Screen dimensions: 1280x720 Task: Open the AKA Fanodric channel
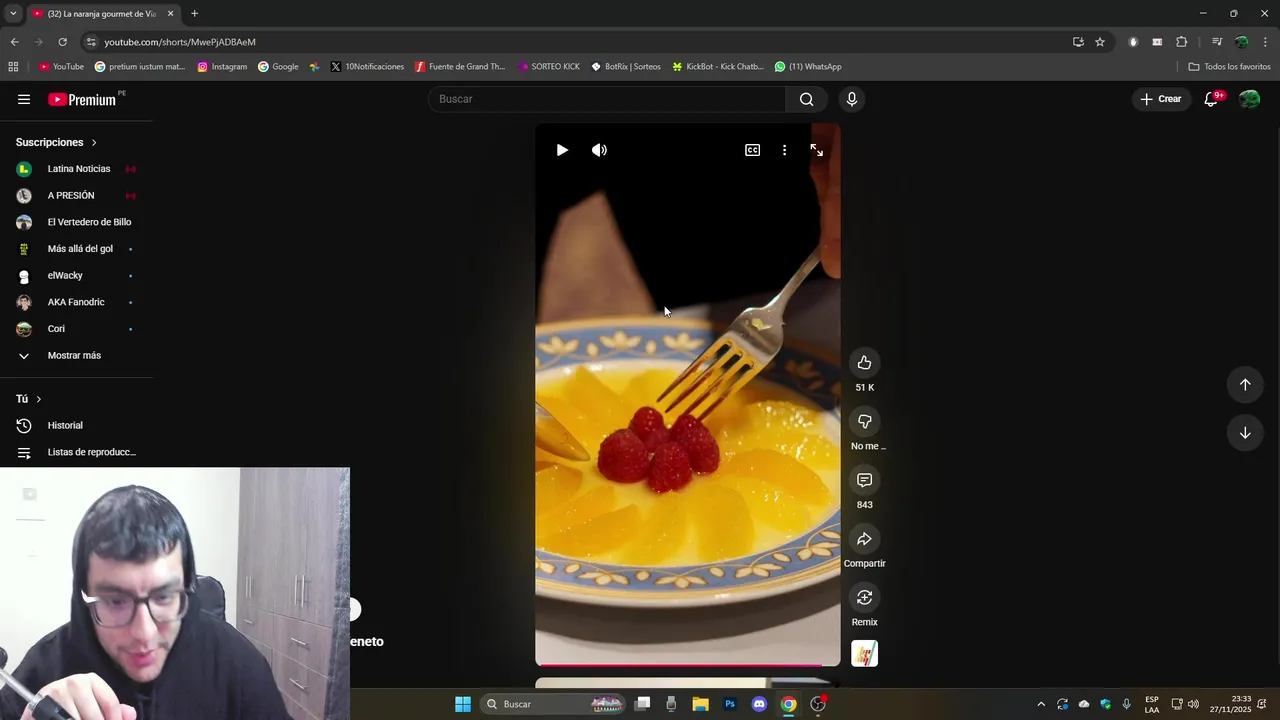tap(76, 302)
